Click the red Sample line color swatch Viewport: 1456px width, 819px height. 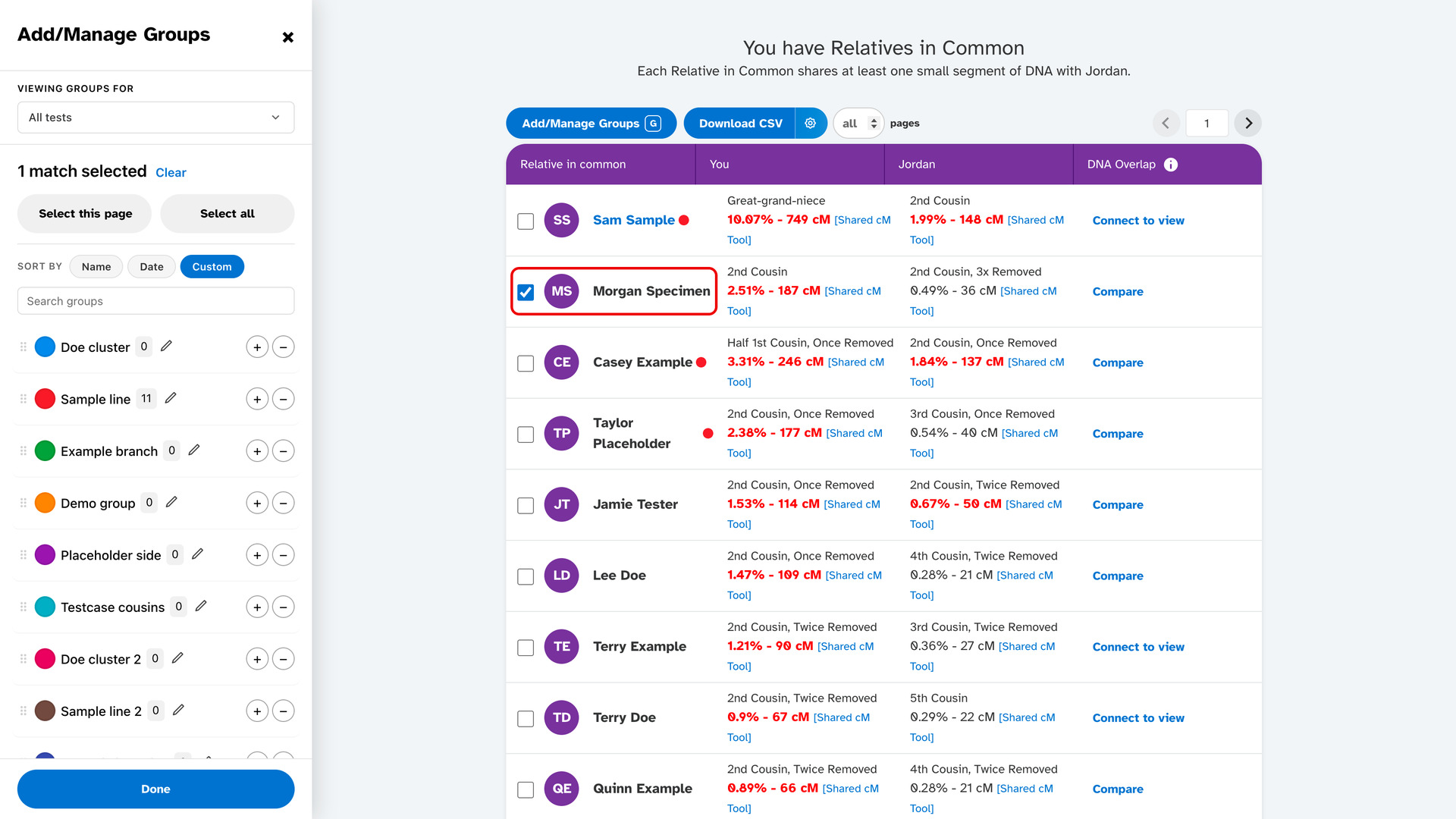click(x=45, y=399)
